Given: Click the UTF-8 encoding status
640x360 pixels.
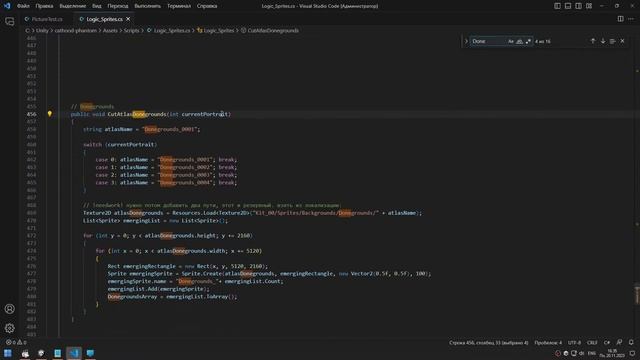Looking at the screenshot, I should point(574,342).
